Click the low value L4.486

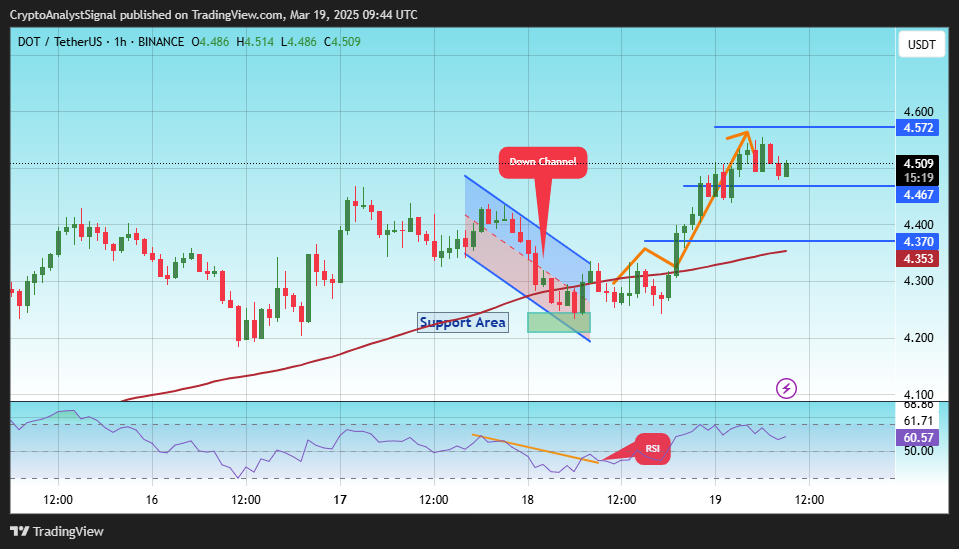tap(299, 42)
